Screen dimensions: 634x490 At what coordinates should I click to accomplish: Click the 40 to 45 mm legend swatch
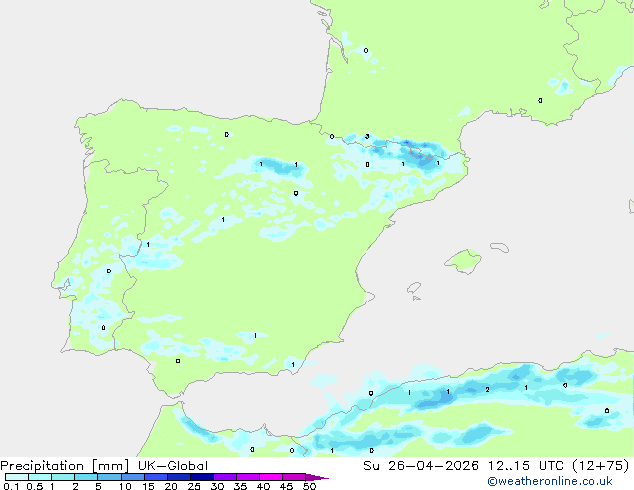click(271, 477)
